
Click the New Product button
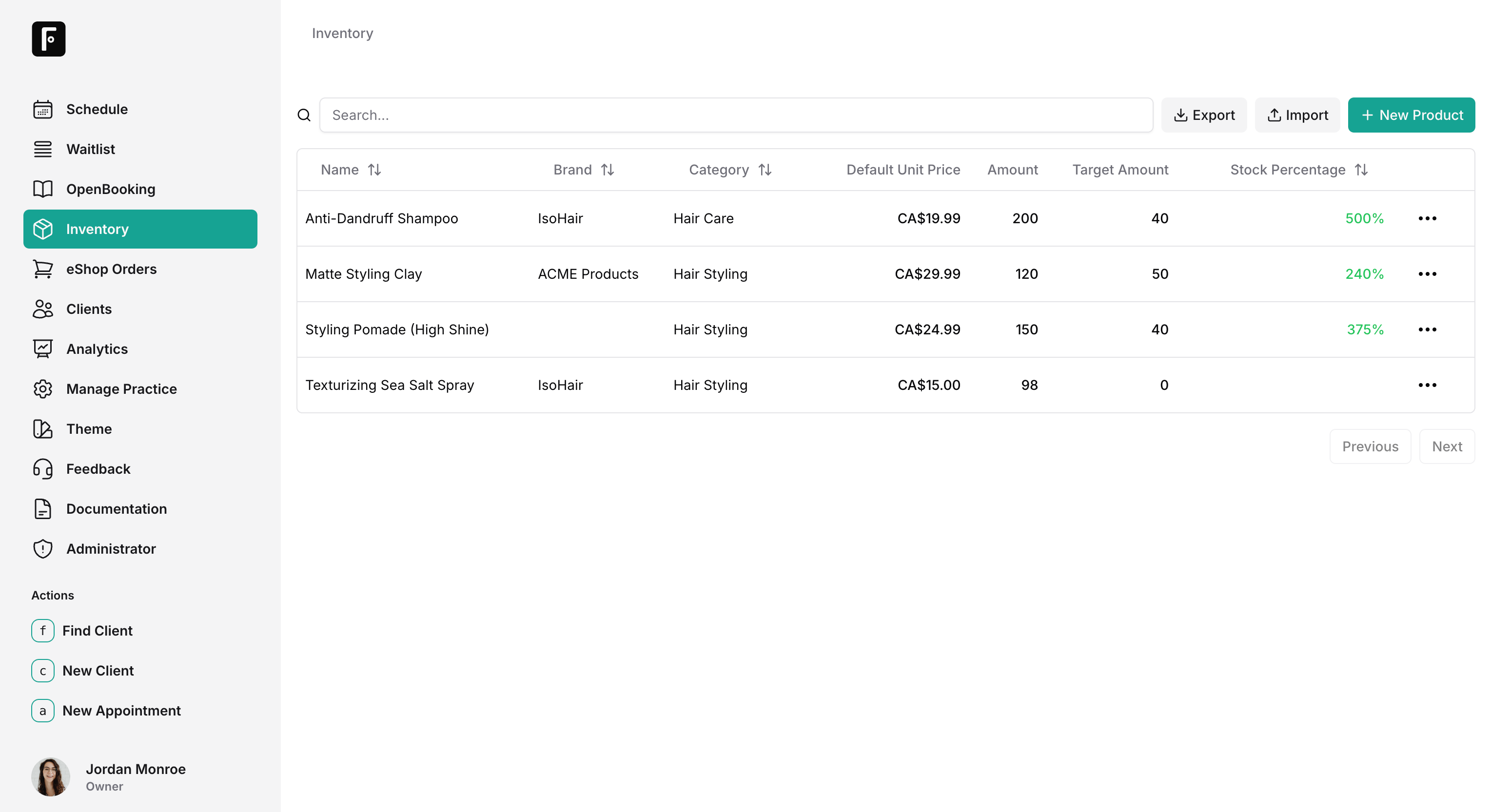click(1411, 115)
